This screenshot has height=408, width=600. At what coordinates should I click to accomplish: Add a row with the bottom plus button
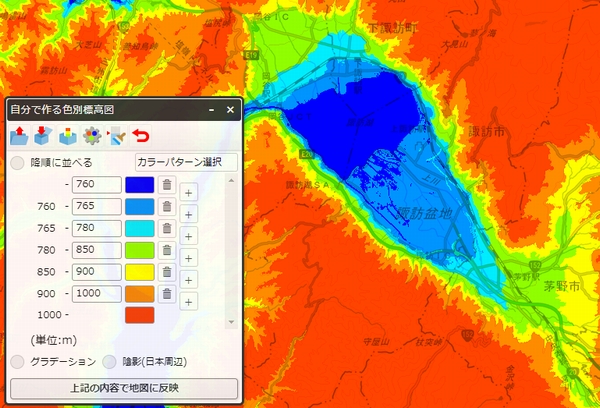189,301
